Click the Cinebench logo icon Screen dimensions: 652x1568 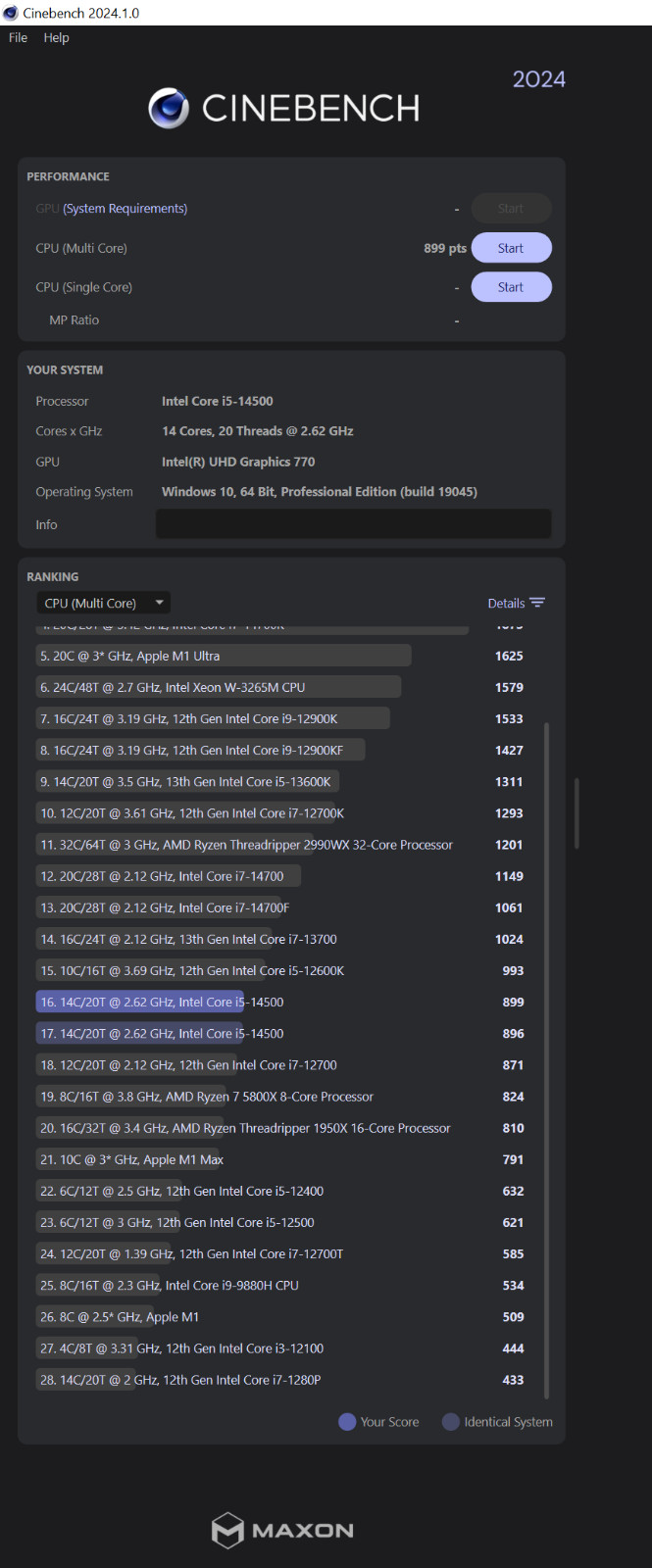(169, 108)
